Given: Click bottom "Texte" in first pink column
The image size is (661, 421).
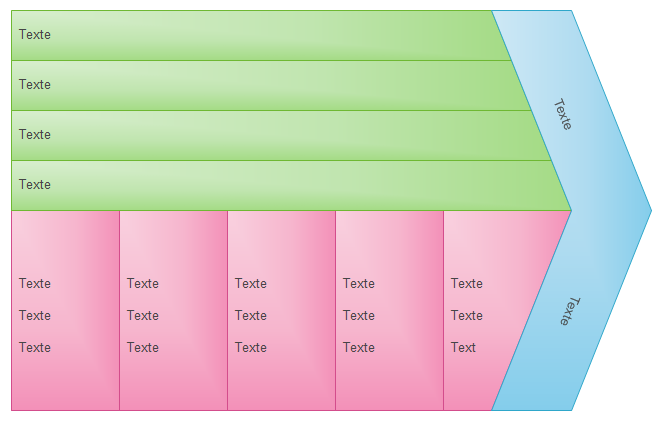Looking at the screenshot, I should (35, 348).
